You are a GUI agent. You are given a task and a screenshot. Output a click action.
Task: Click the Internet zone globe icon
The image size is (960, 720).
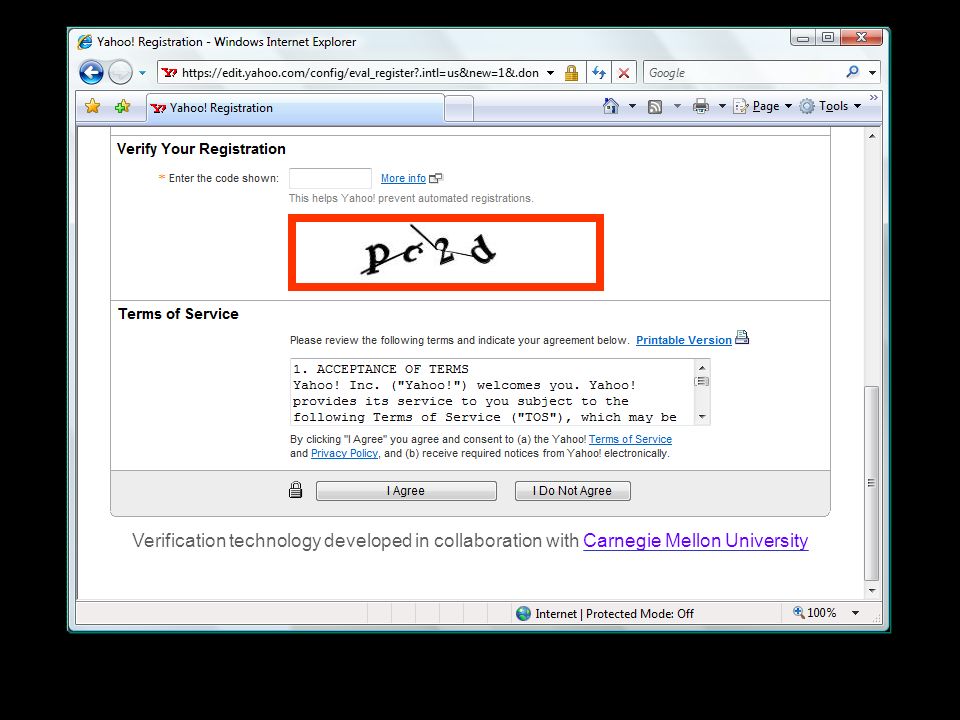(523, 613)
